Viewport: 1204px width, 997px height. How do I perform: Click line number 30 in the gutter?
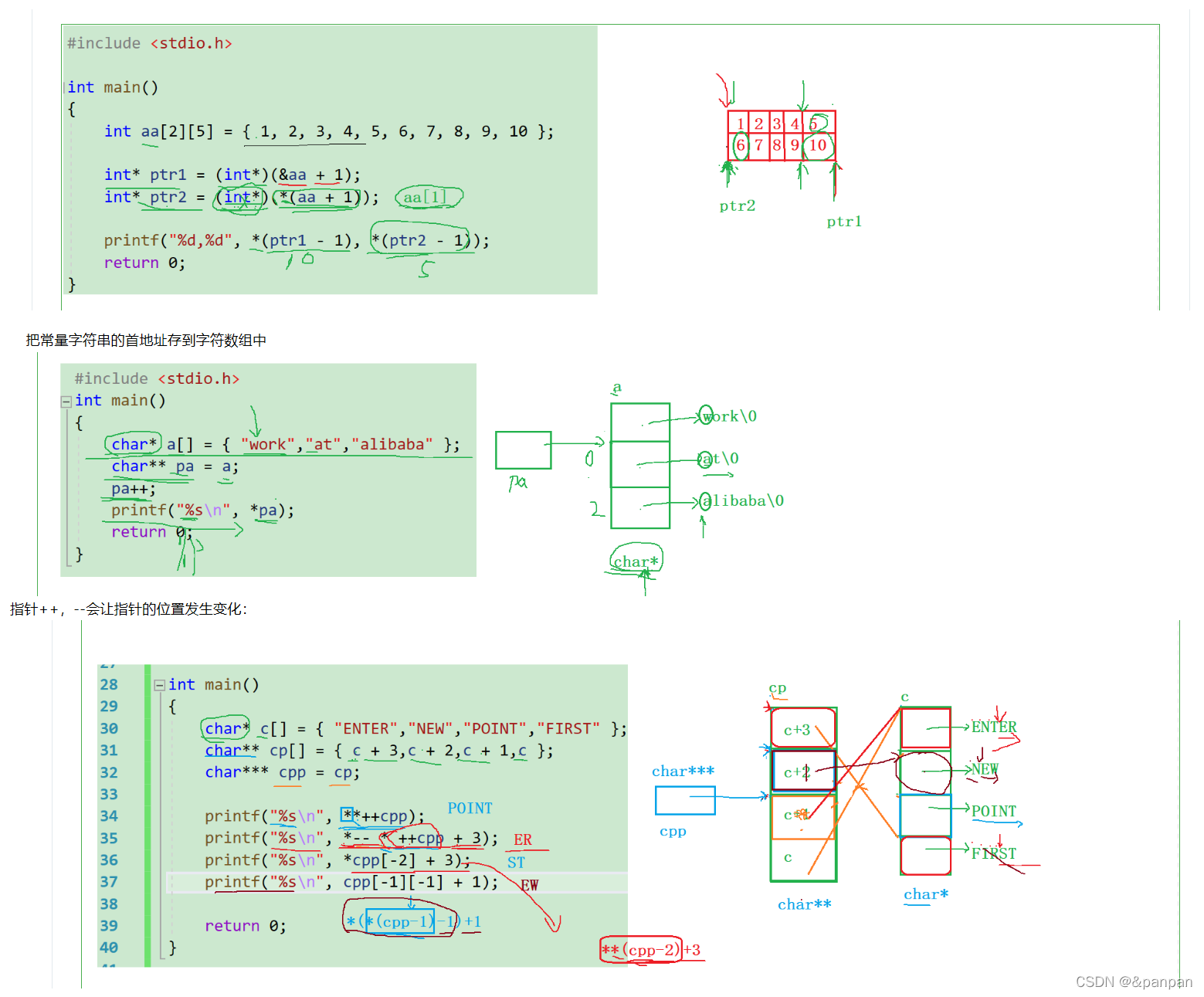click(109, 729)
